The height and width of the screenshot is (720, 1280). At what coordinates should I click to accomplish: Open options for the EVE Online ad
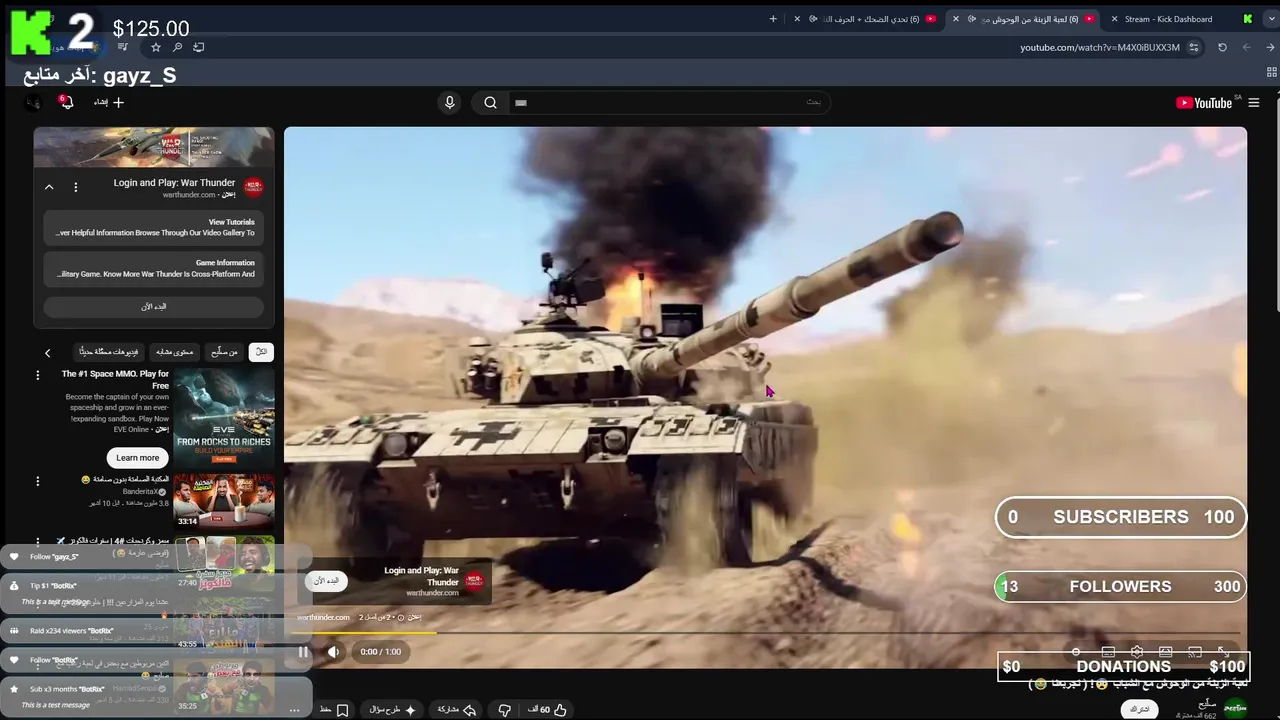coord(38,375)
